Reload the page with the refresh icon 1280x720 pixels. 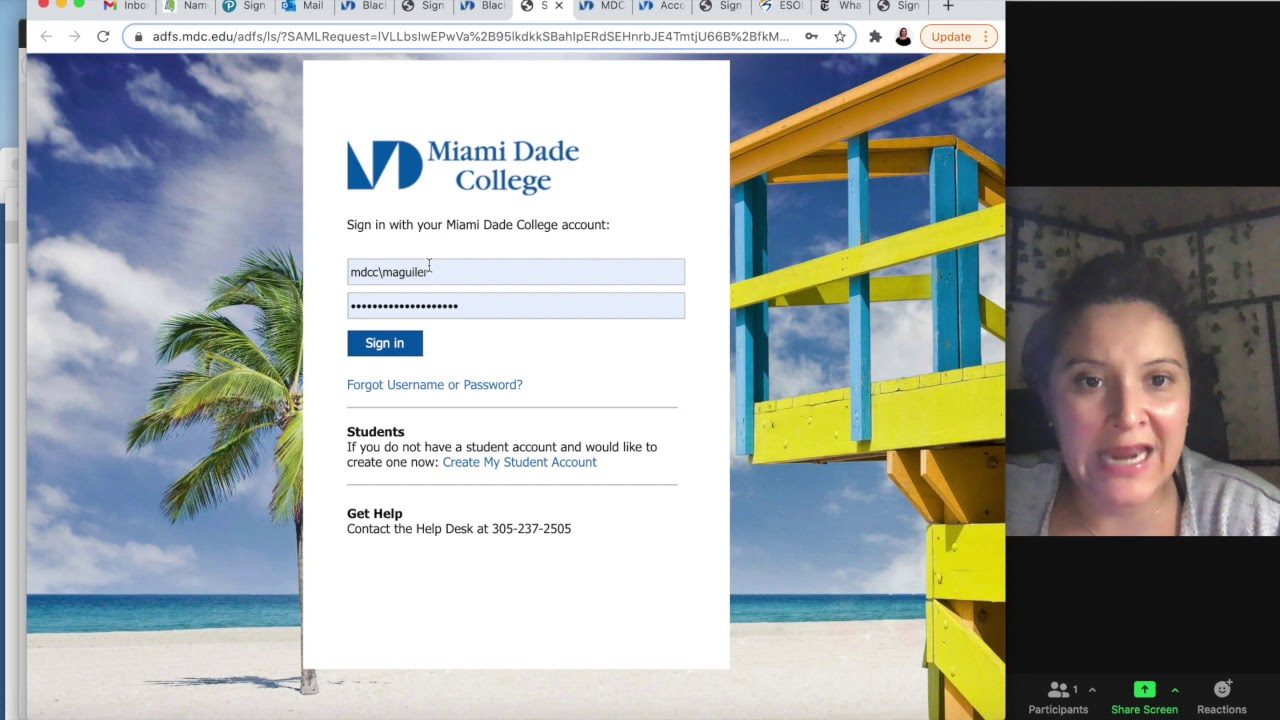tap(103, 36)
